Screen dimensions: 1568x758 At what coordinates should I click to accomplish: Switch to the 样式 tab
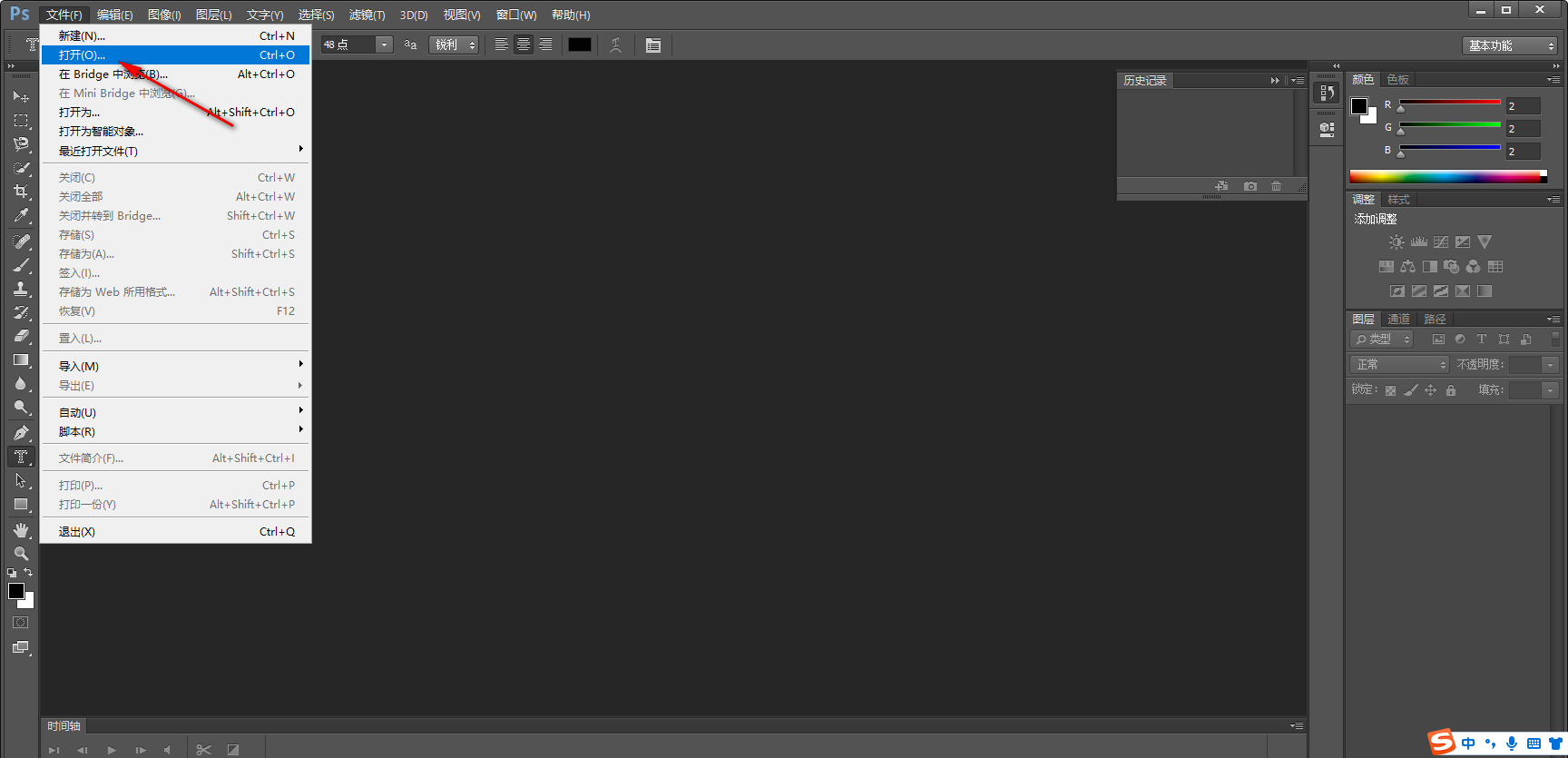1398,200
